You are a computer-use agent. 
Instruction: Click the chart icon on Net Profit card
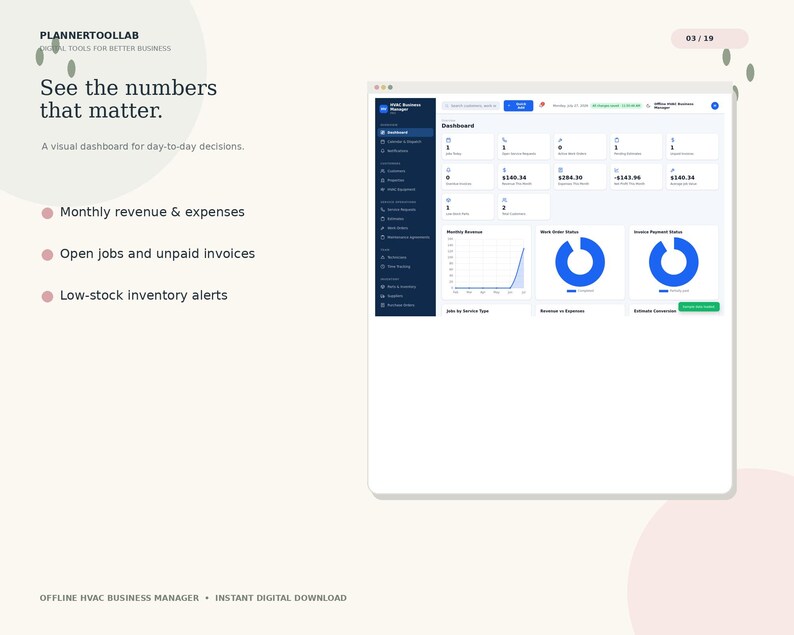coord(616,170)
